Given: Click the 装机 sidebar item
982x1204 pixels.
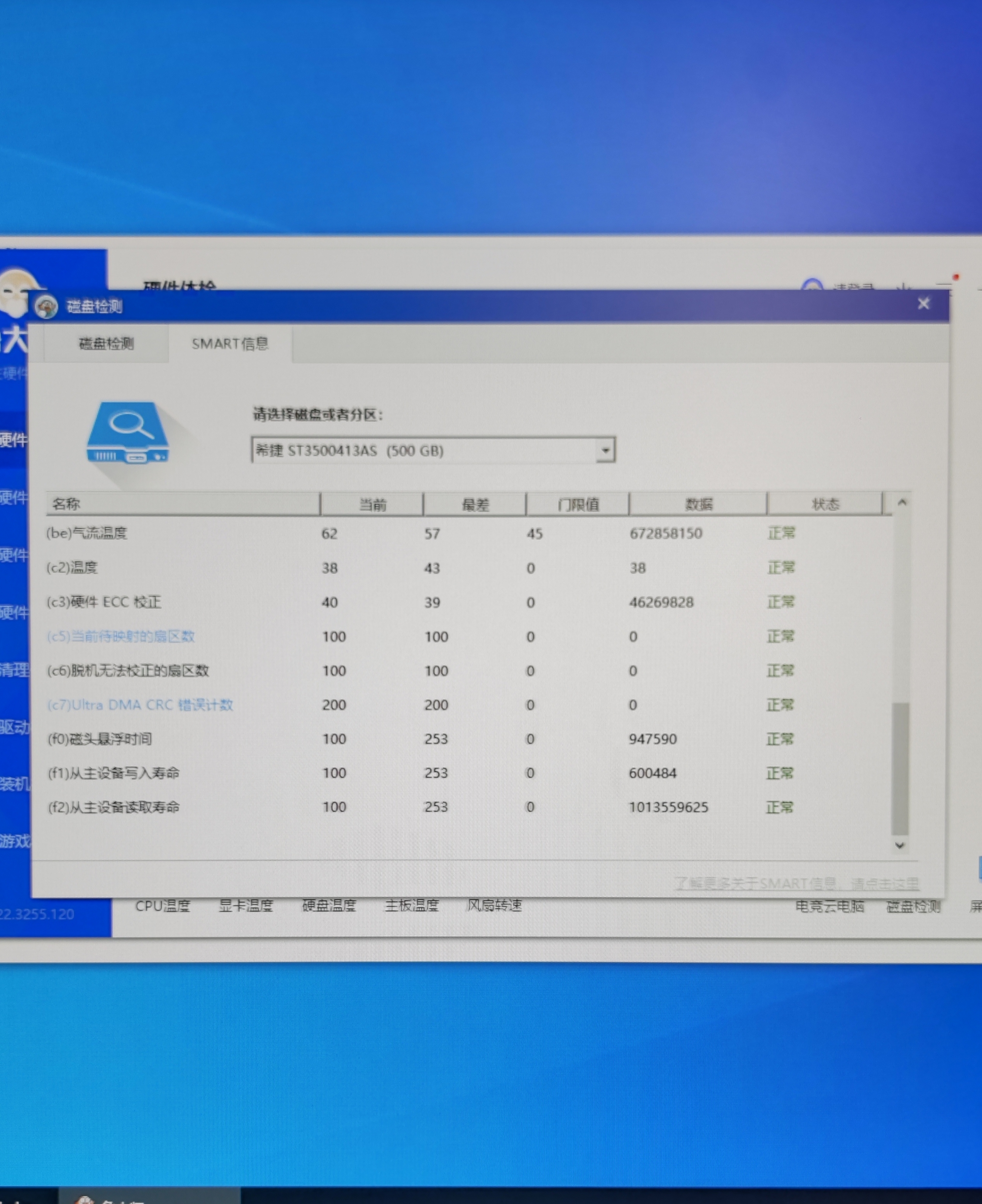Looking at the screenshot, I should pyautogui.click(x=14, y=784).
